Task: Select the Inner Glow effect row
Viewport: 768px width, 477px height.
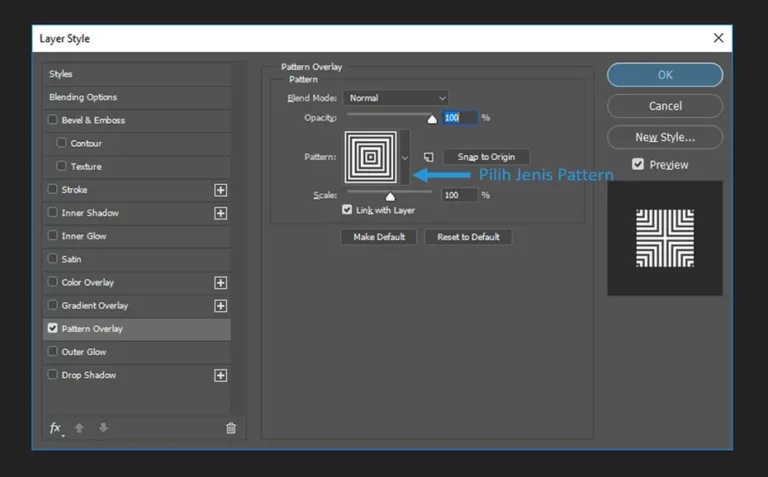Action: click(137, 236)
